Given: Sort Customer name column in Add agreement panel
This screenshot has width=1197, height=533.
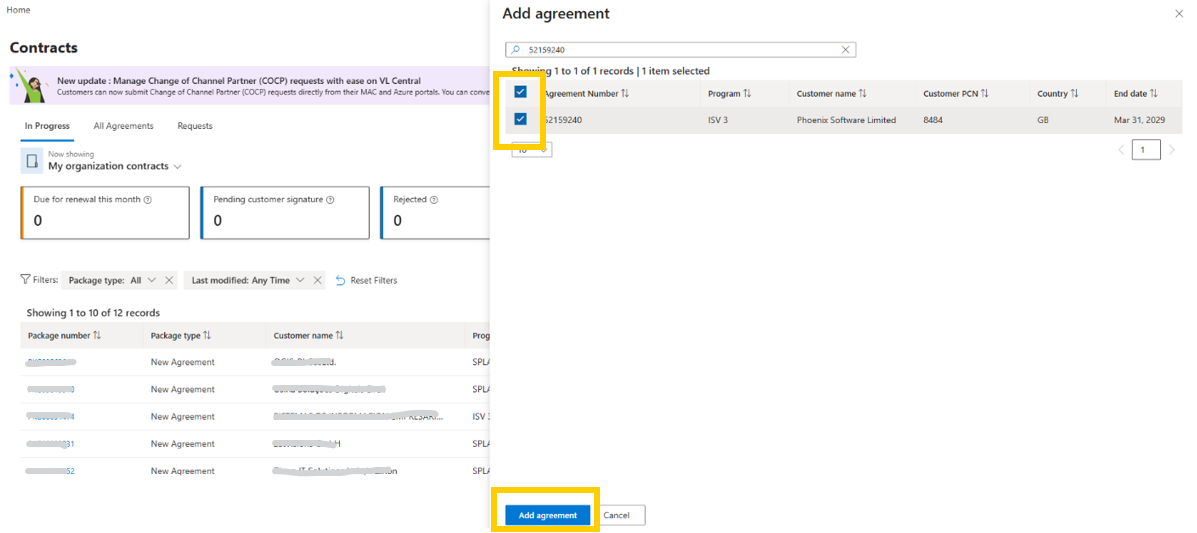Looking at the screenshot, I should (x=863, y=93).
